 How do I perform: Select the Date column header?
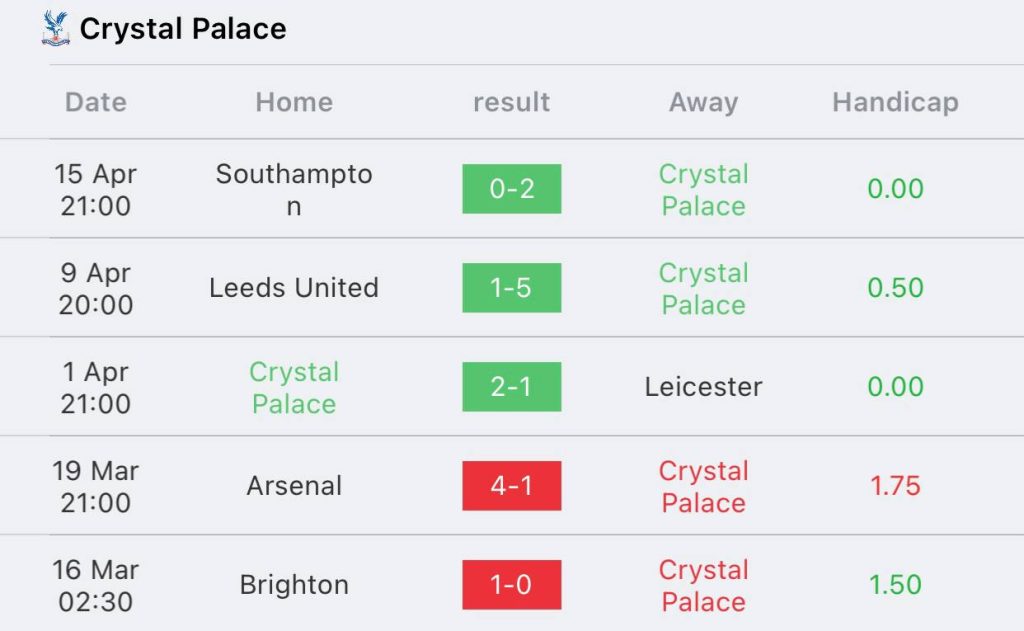tap(95, 102)
